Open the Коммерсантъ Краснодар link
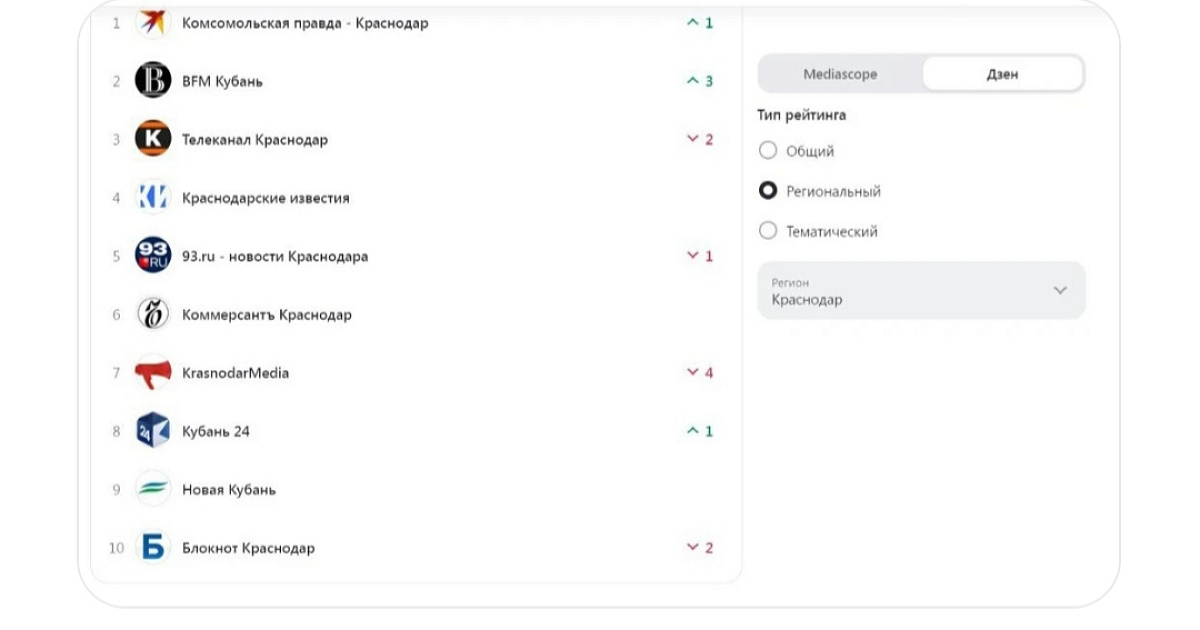The height and width of the screenshot is (630, 1200). pyautogui.click(x=267, y=315)
